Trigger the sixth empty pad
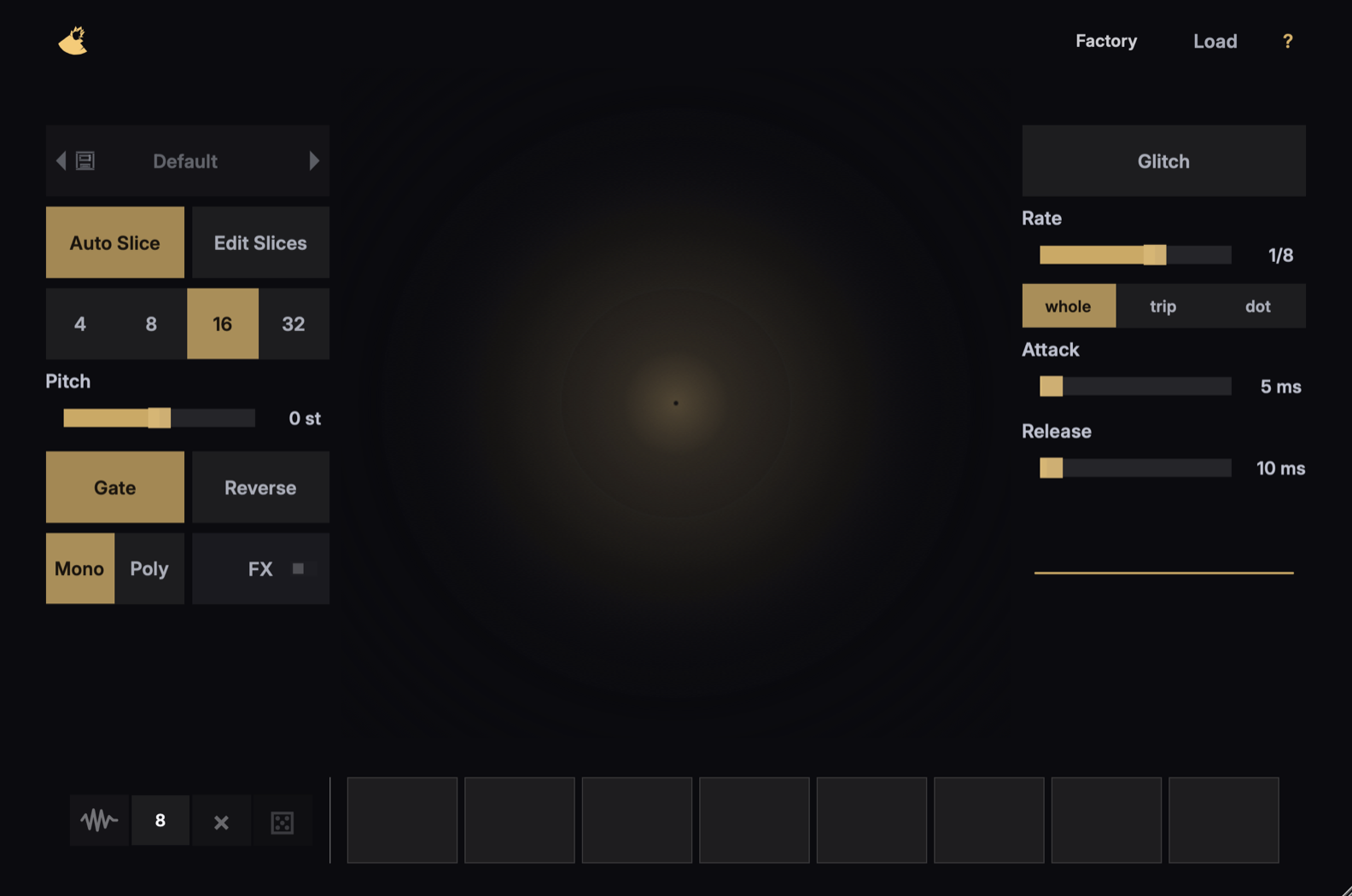This screenshot has width=1352, height=896. click(989, 820)
